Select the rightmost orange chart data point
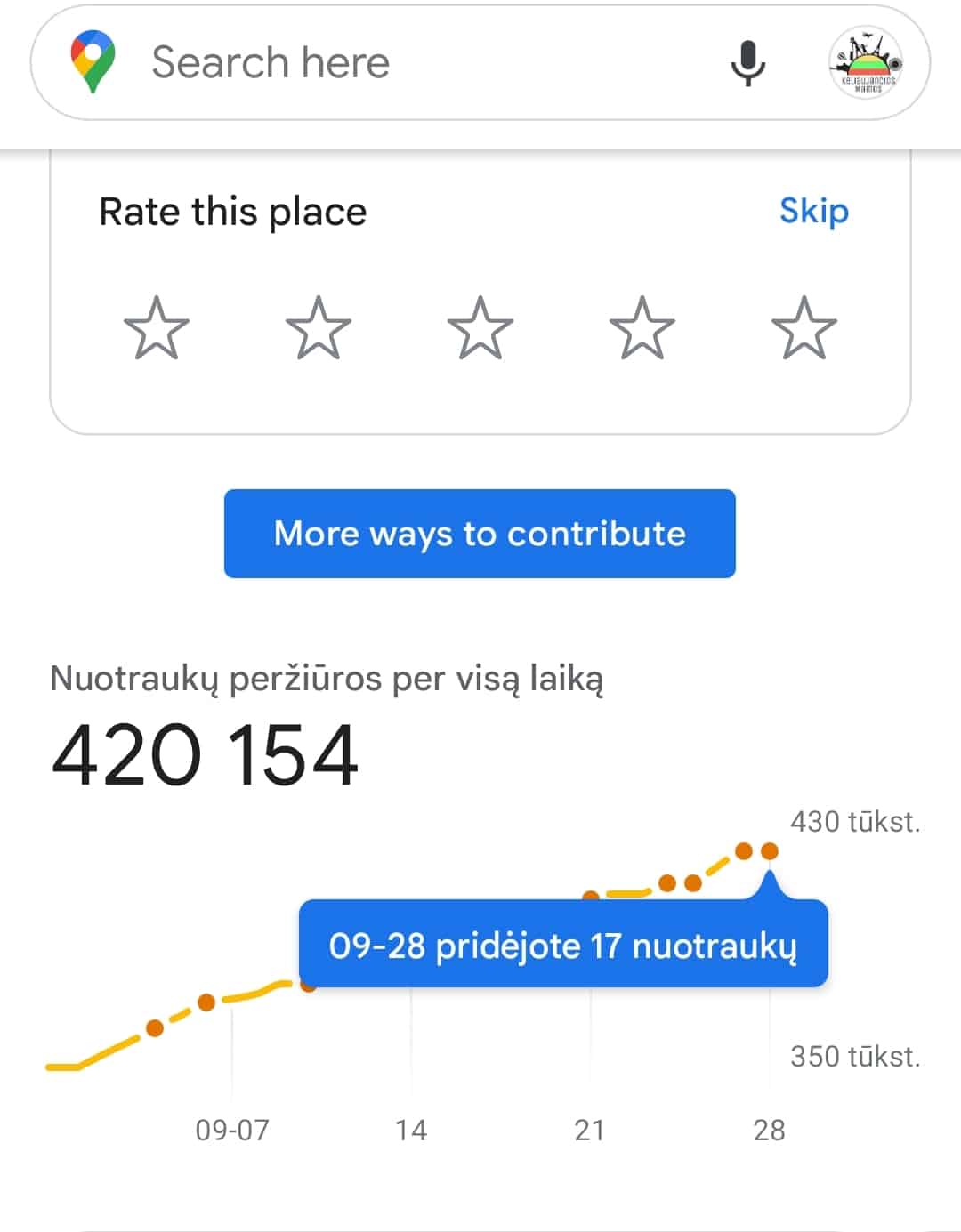The image size is (961, 1232). (770, 851)
